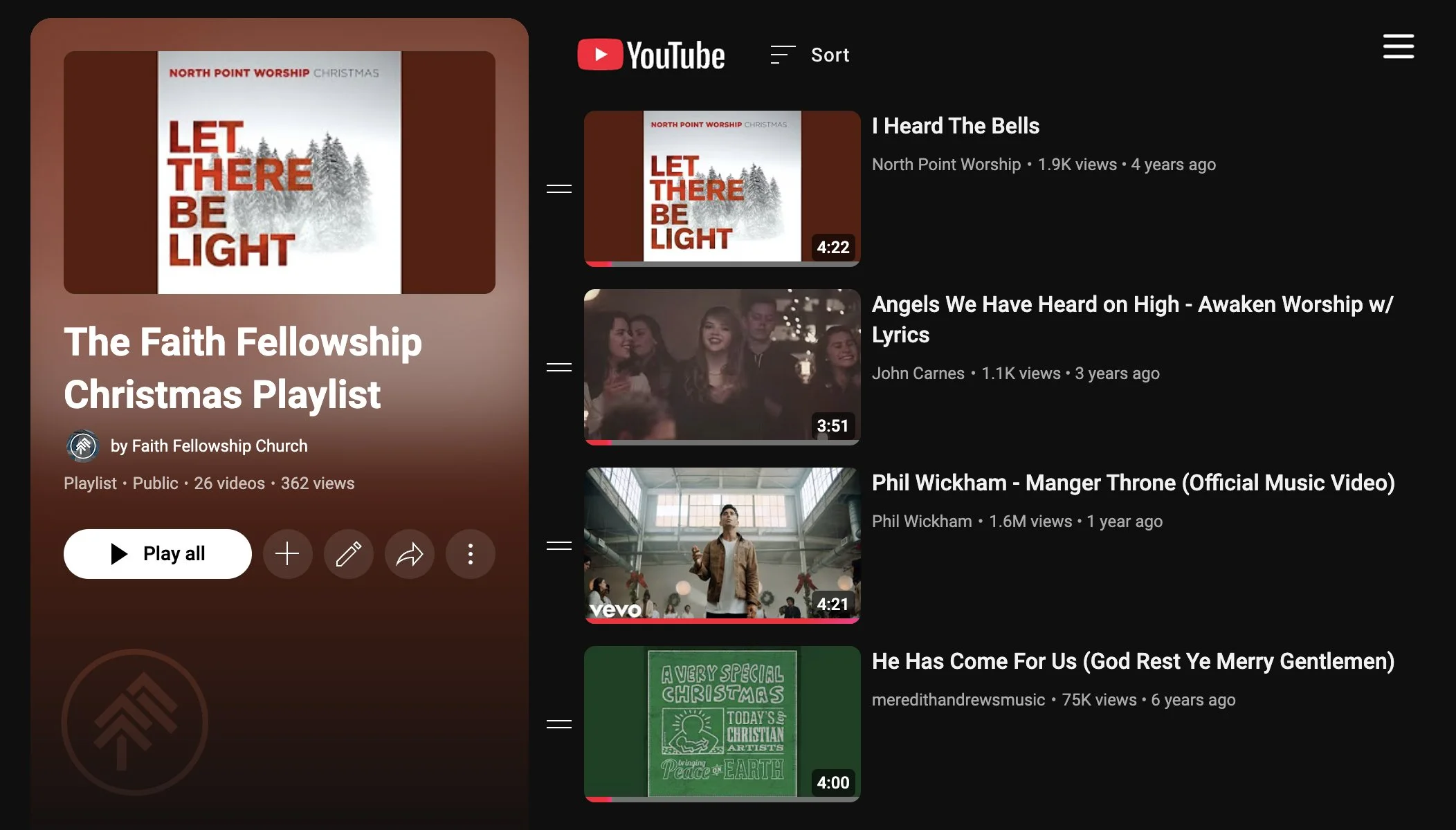Visit the North Point Worship channel
Screen dimensions: 1456x830
[x=946, y=165]
